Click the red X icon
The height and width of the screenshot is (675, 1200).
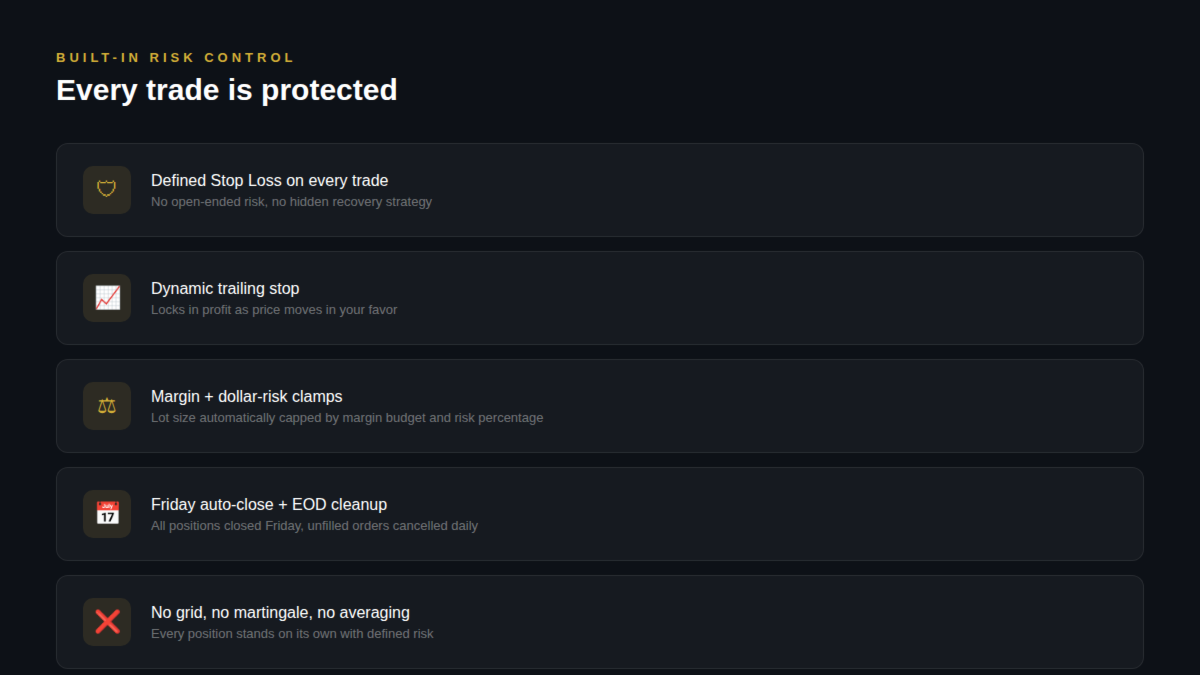(x=107, y=621)
